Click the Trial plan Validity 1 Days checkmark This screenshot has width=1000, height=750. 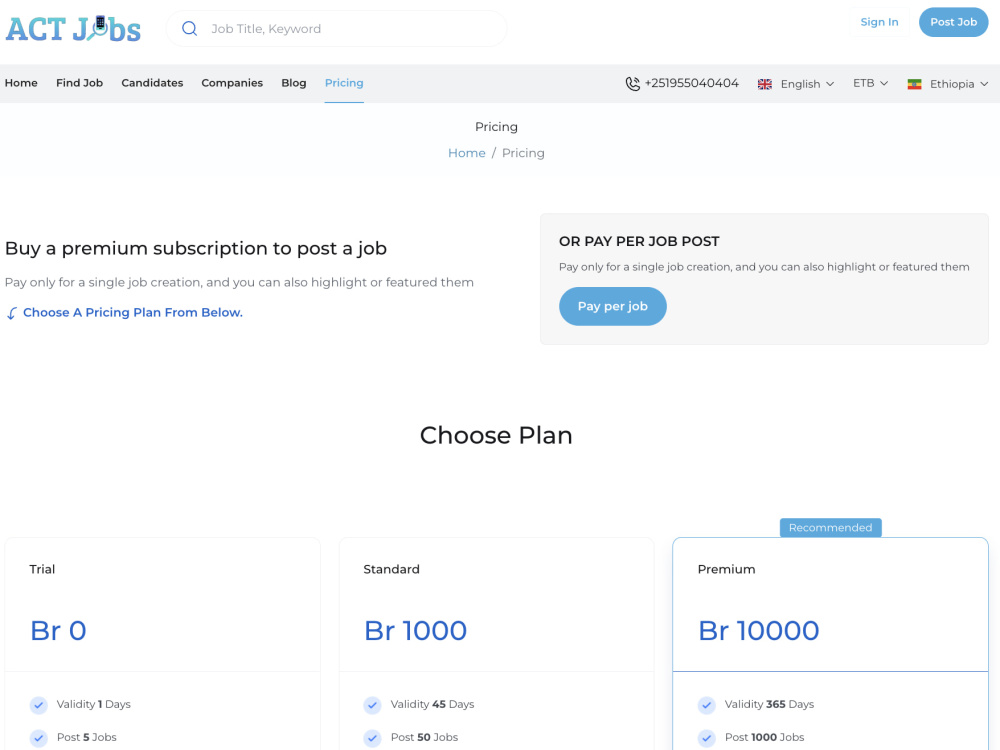coord(39,705)
